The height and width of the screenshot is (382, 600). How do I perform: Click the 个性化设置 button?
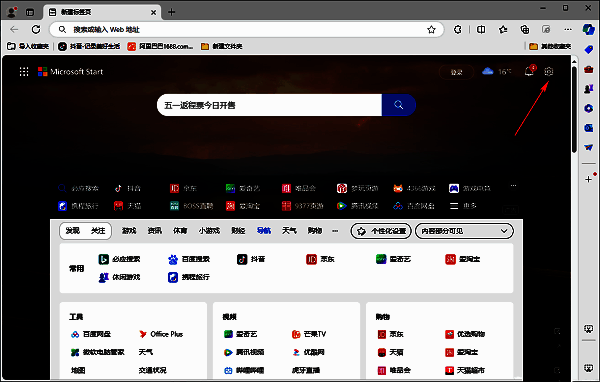point(381,231)
